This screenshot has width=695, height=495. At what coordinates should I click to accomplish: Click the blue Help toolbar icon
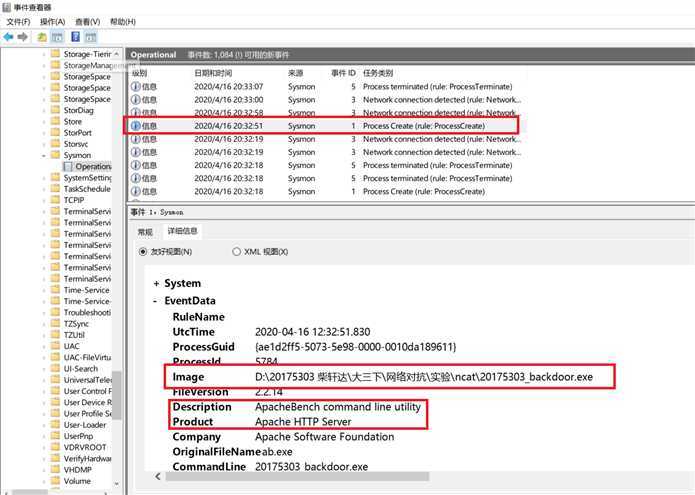(75, 37)
